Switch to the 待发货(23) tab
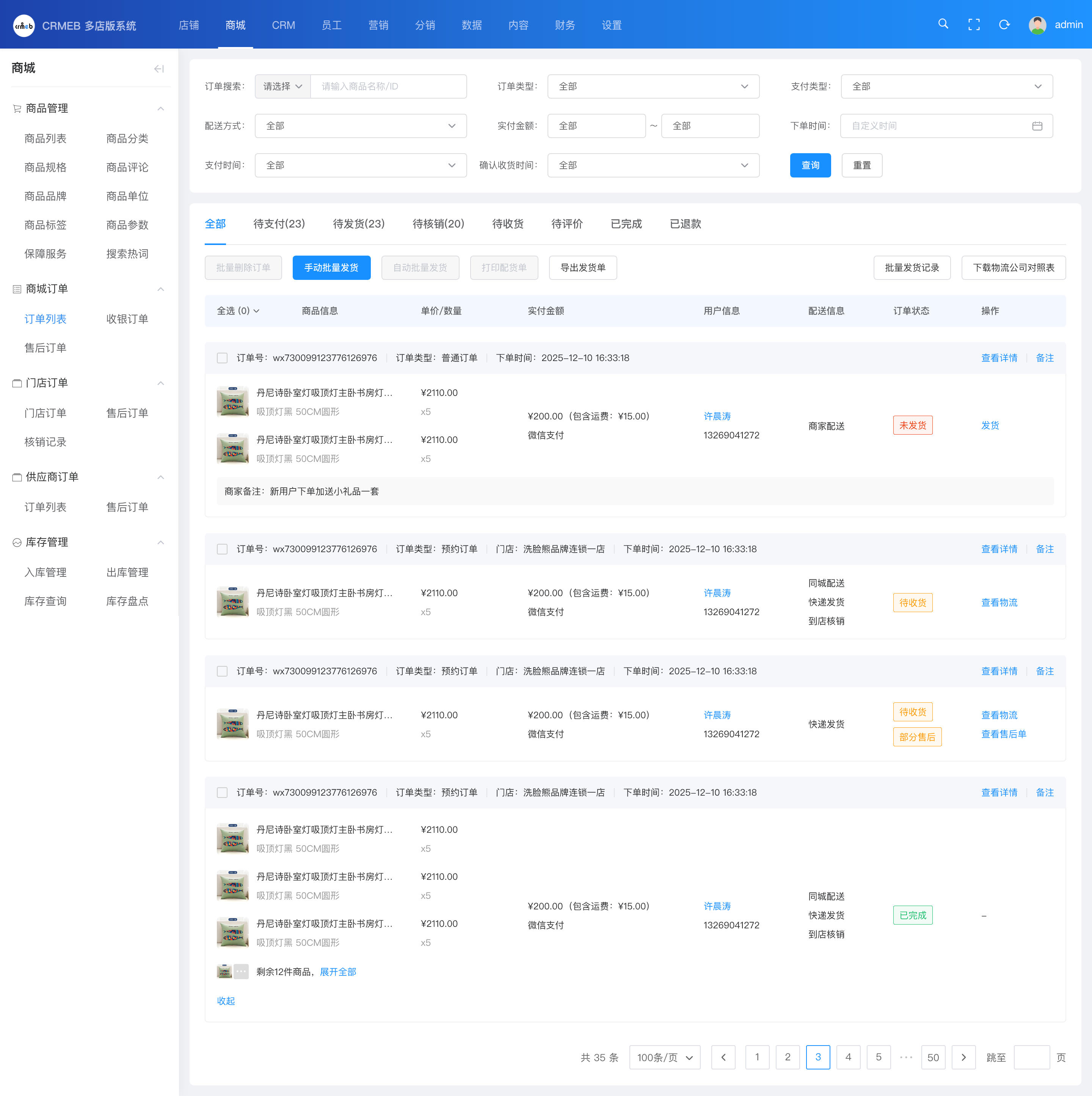Screen dimensions: 1092x1096 tap(359, 223)
